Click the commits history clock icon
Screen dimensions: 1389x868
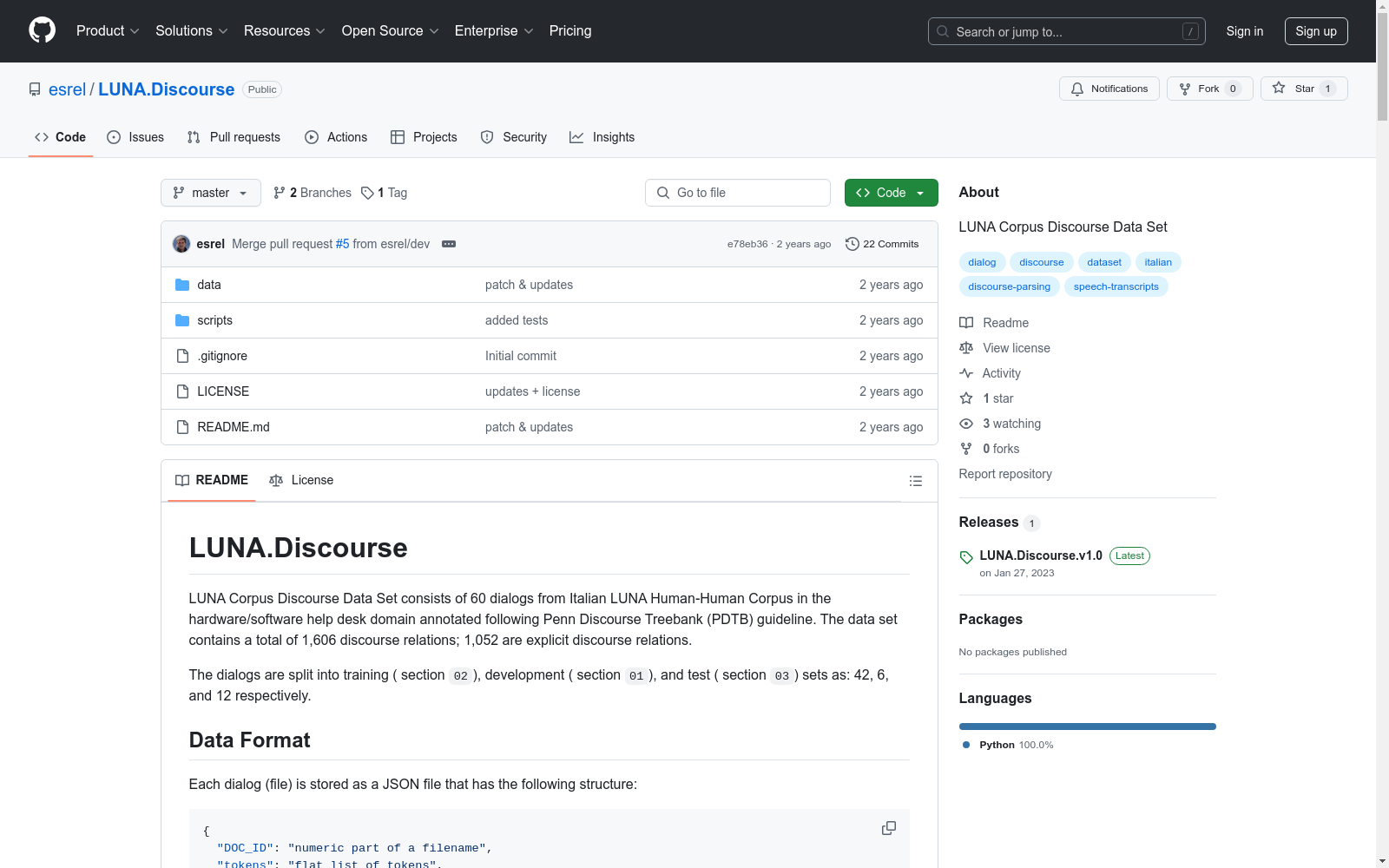click(x=852, y=244)
